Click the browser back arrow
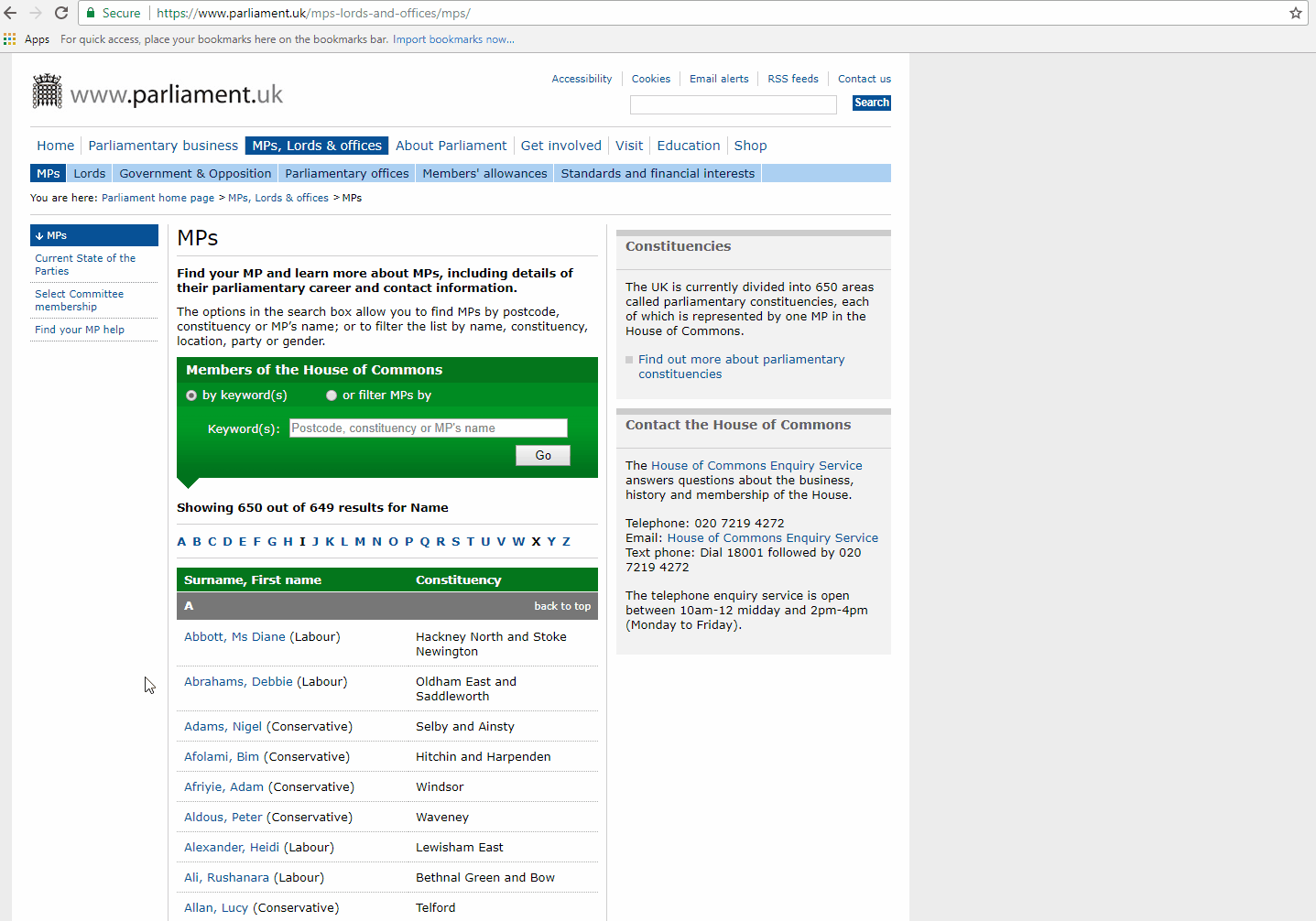The image size is (1316, 921). coord(11,13)
